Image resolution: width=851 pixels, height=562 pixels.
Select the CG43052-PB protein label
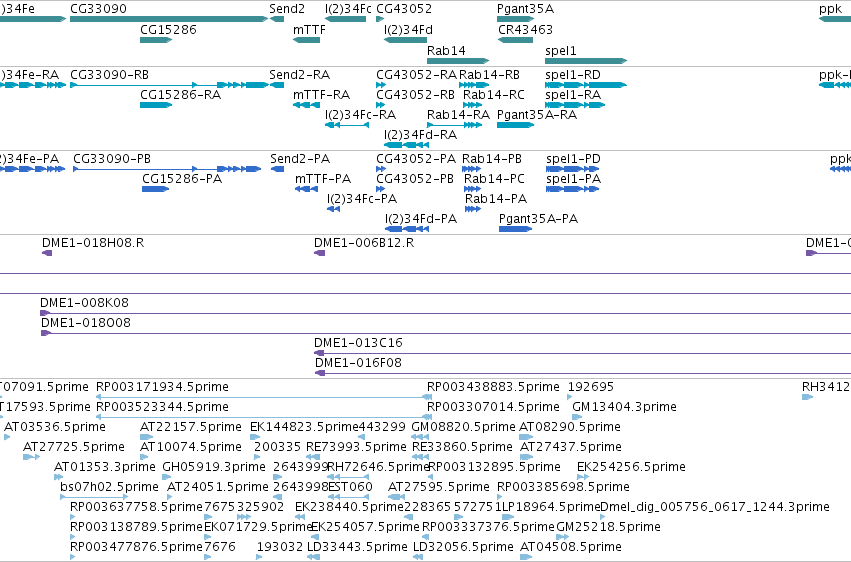[x=415, y=179]
